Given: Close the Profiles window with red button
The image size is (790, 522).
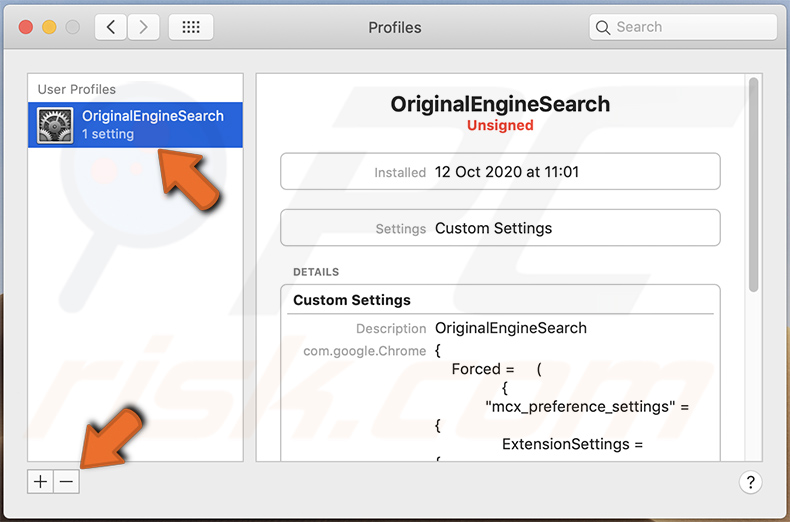Looking at the screenshot, I should pos(26,27).
